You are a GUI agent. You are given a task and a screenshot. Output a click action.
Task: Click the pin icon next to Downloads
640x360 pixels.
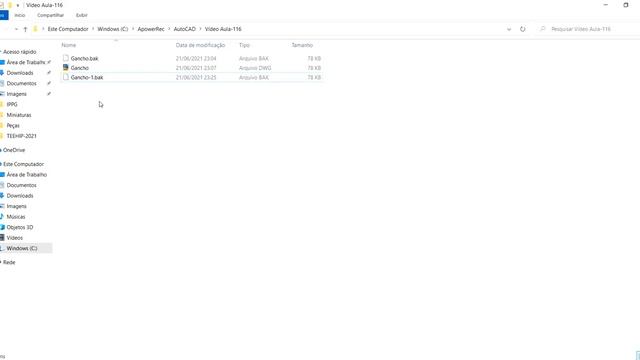[x=49, y=73]
